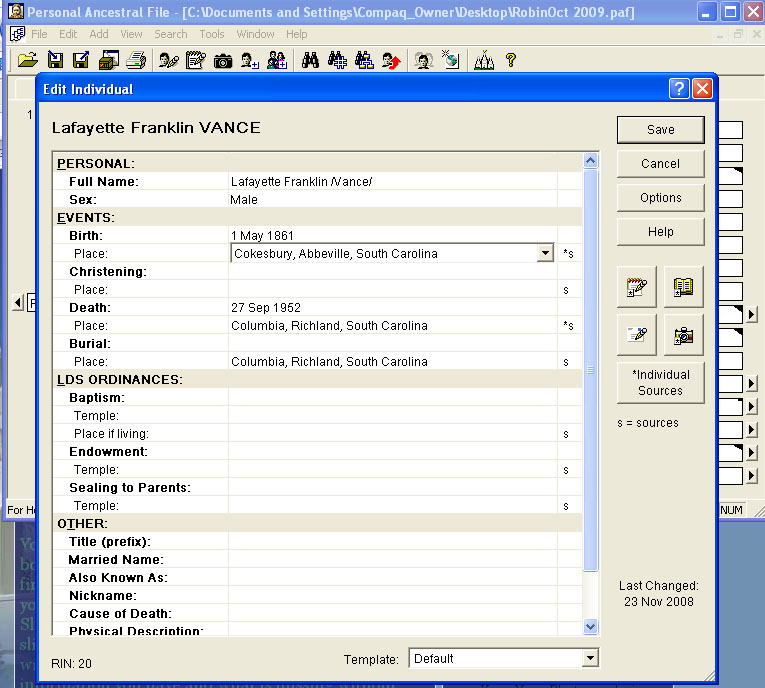Click the Add Family toolbar icon

(277, 61)
